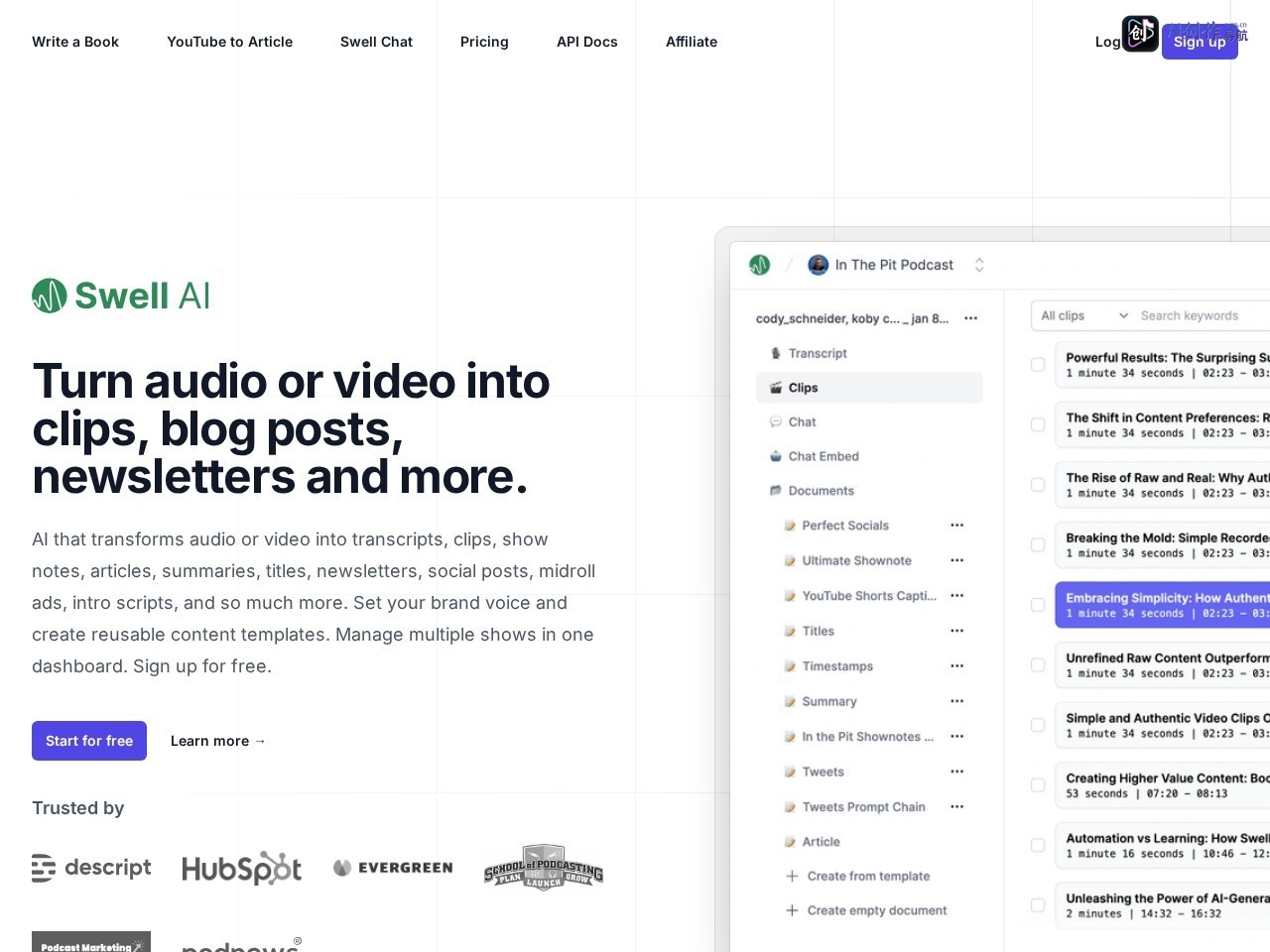Go to YouTube to Article page

click(x=229, y=42)
